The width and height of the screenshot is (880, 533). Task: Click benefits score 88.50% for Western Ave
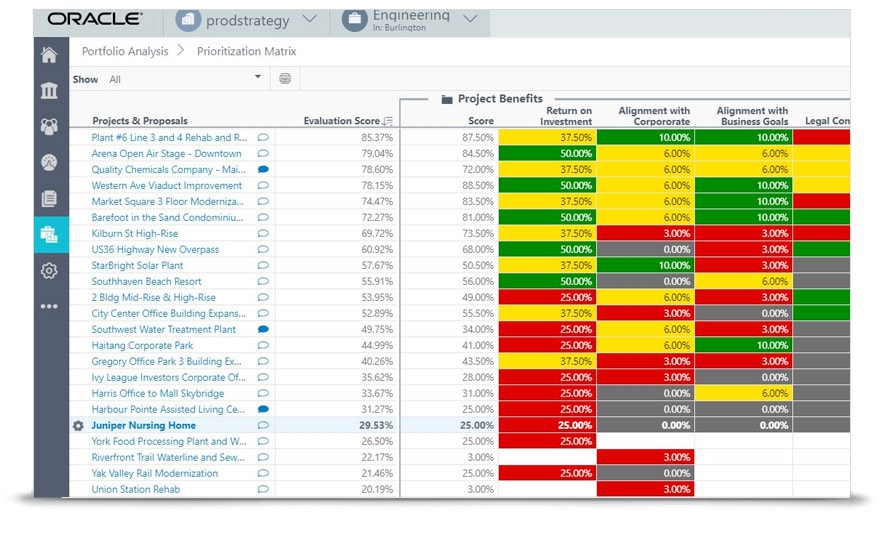tap(478, 186)
